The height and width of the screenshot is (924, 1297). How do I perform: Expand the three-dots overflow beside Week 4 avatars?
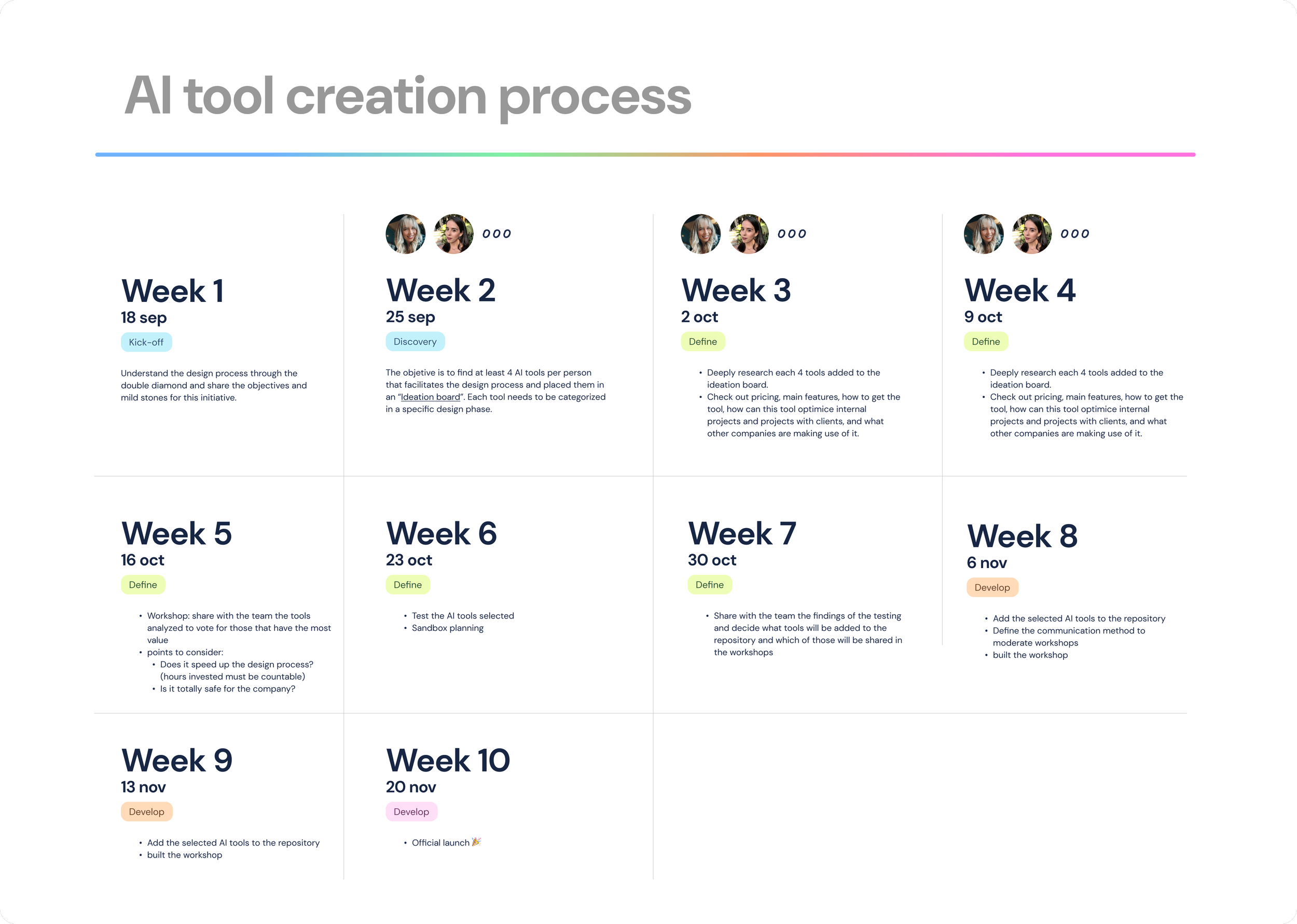point(1074,234)
